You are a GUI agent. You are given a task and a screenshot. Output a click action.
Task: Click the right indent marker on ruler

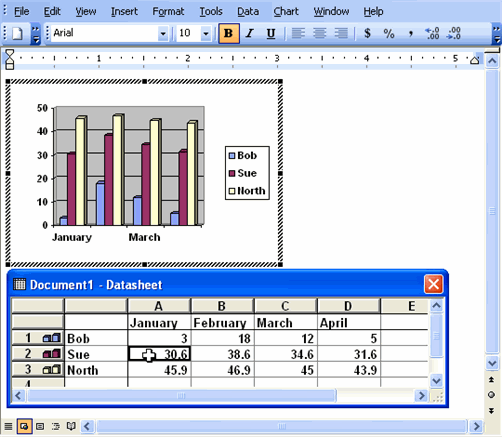click(475, 60)
